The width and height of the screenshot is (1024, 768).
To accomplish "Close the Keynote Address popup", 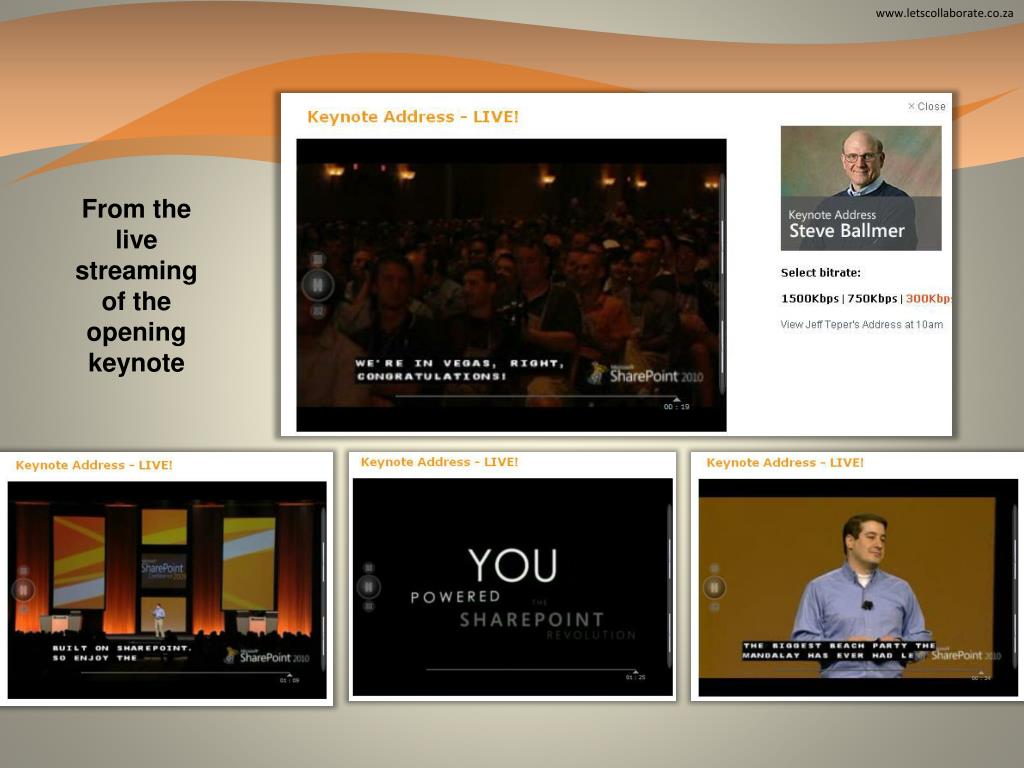I will coord(927,106).
